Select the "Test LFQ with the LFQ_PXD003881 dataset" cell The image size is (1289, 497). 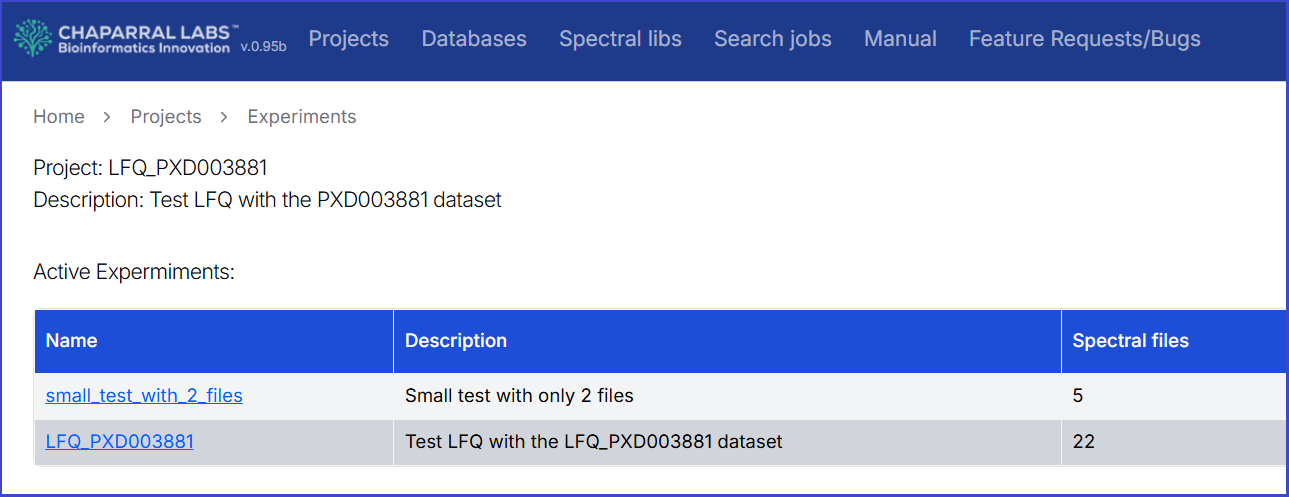(x=594, y=441)
